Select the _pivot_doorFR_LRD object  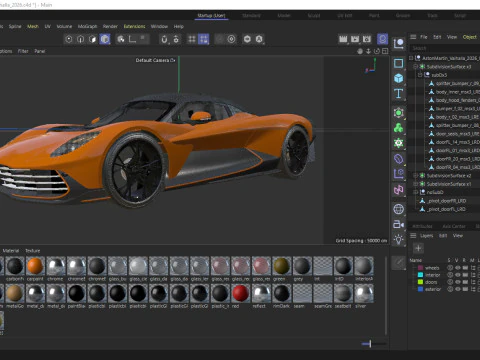click(x=447, y=201)
